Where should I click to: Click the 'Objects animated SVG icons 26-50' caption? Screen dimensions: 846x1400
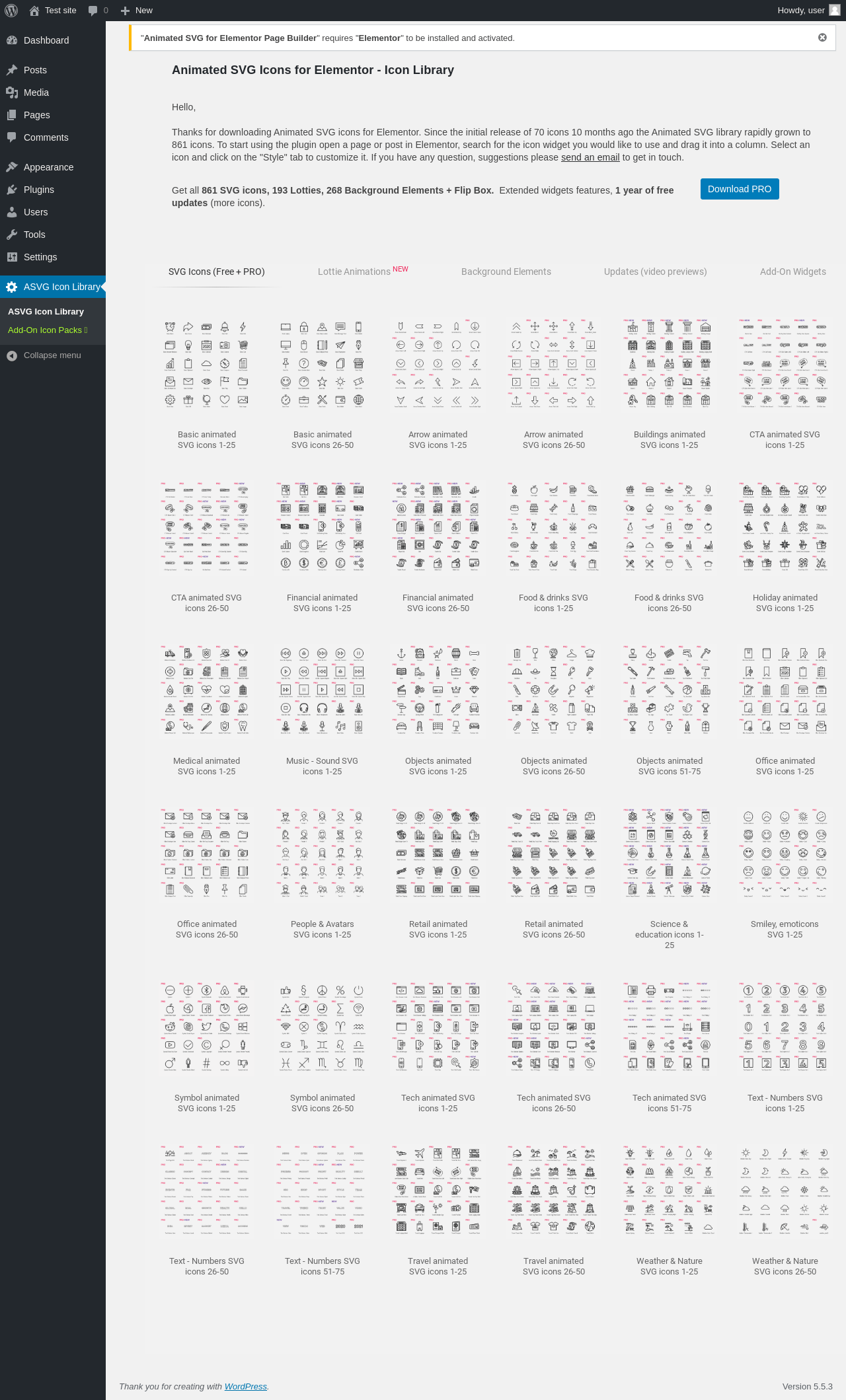554,766
